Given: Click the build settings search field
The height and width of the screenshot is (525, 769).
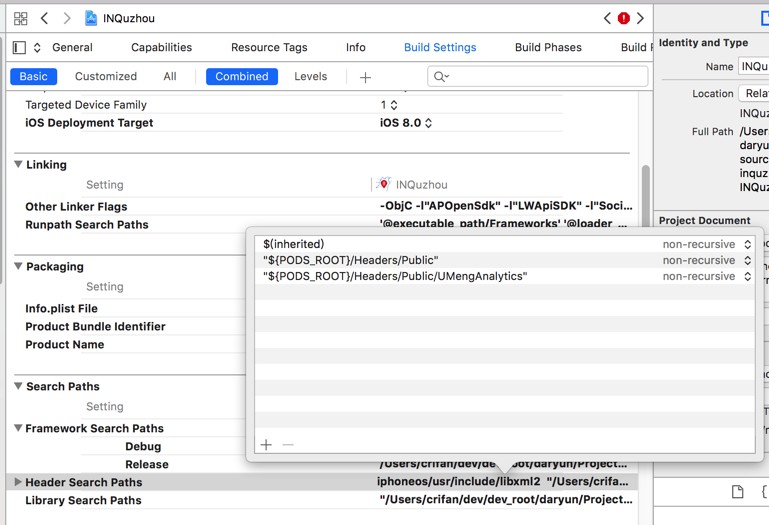Looking at the screenshot, I should pos(538,77).
